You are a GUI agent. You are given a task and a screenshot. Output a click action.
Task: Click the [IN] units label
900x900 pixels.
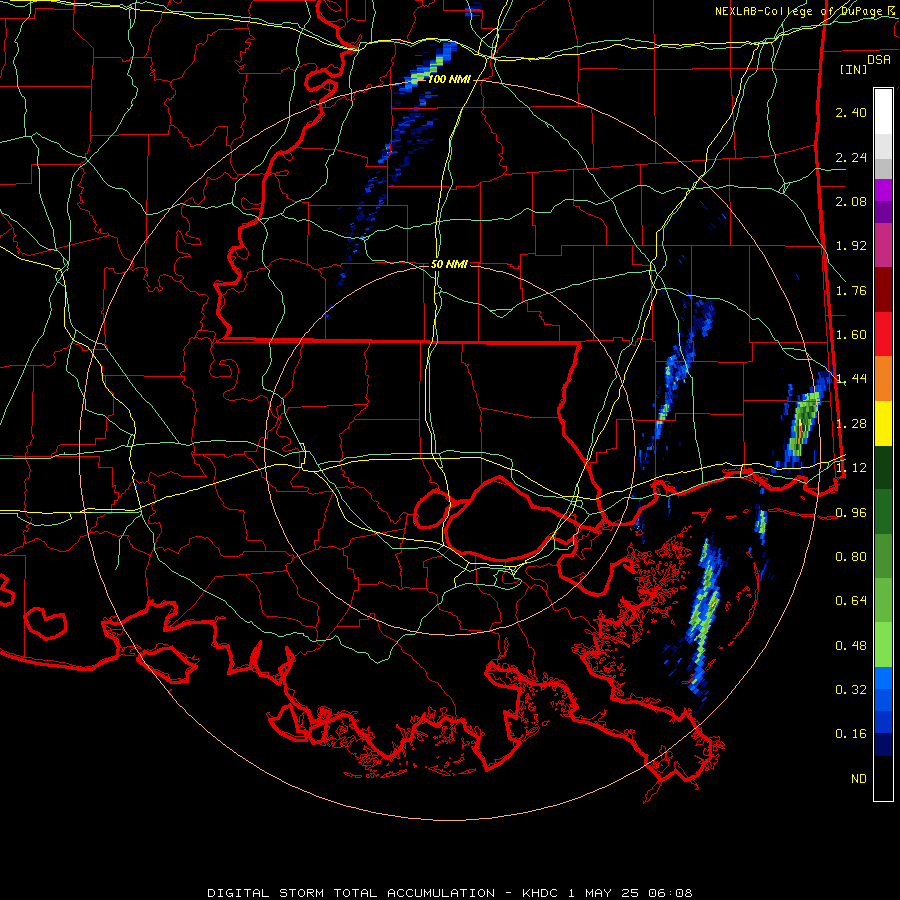854,69
